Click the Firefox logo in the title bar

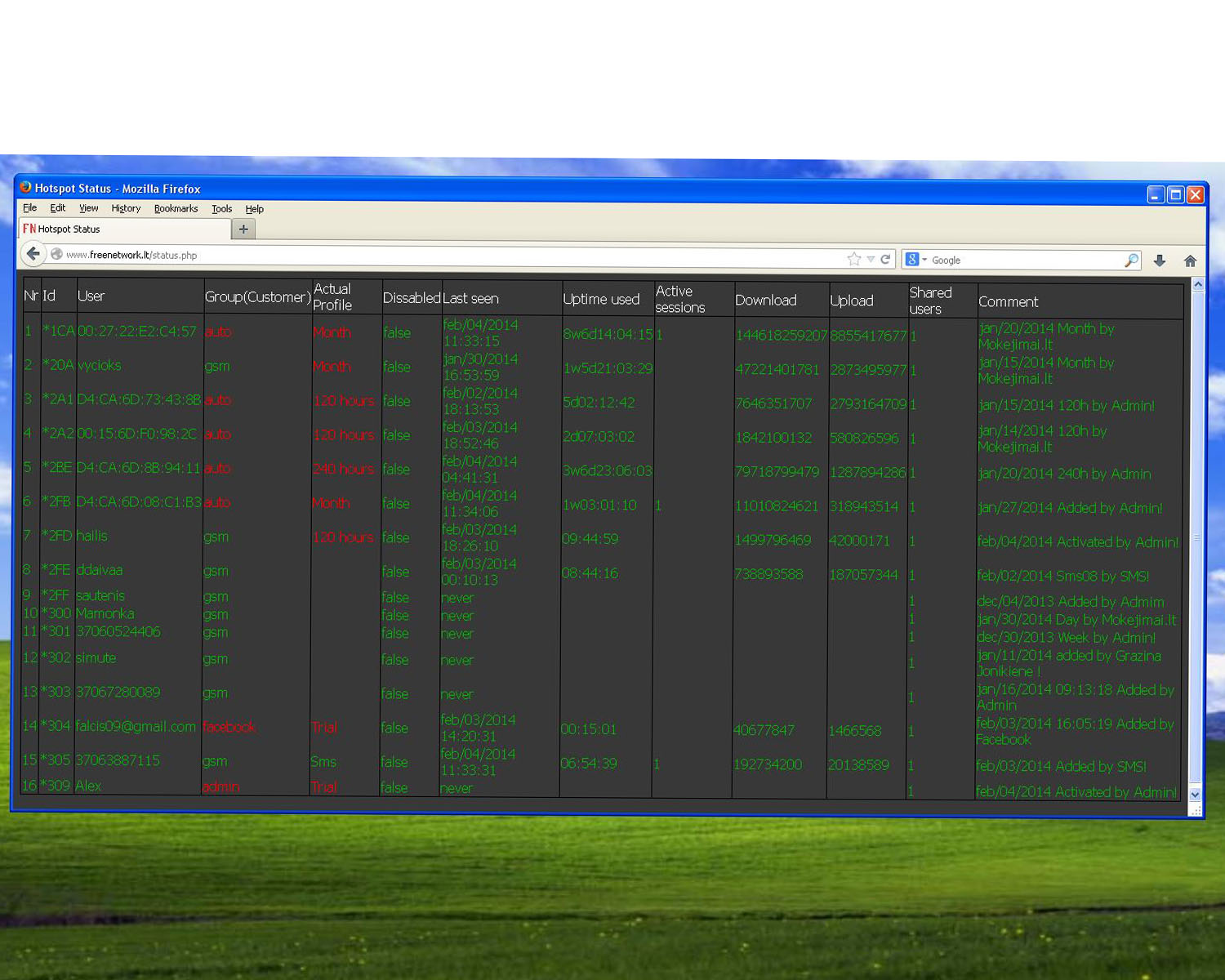tap(25, 187)
